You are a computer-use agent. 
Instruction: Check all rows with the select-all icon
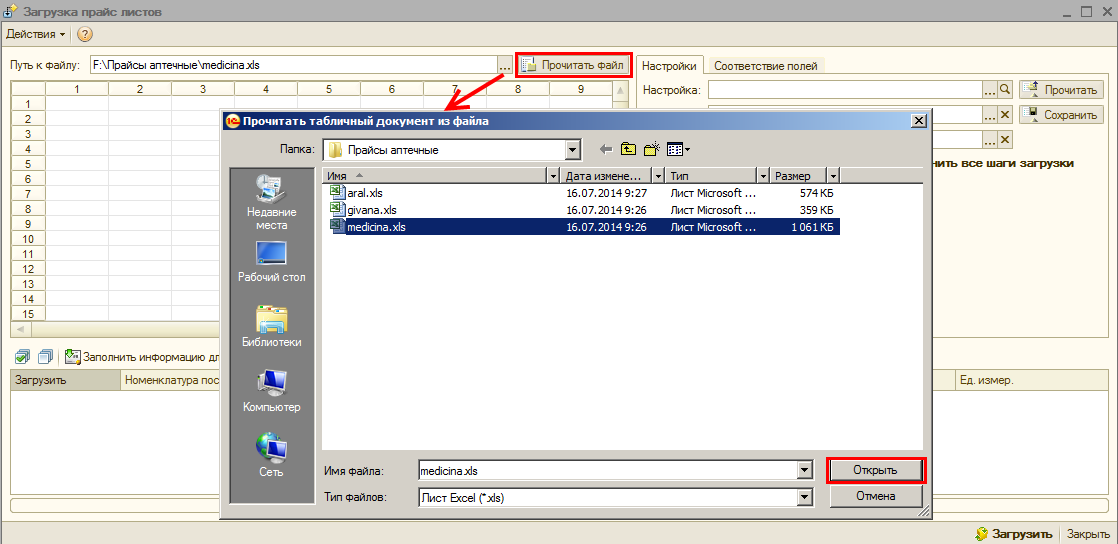click(x=23, y=356)
